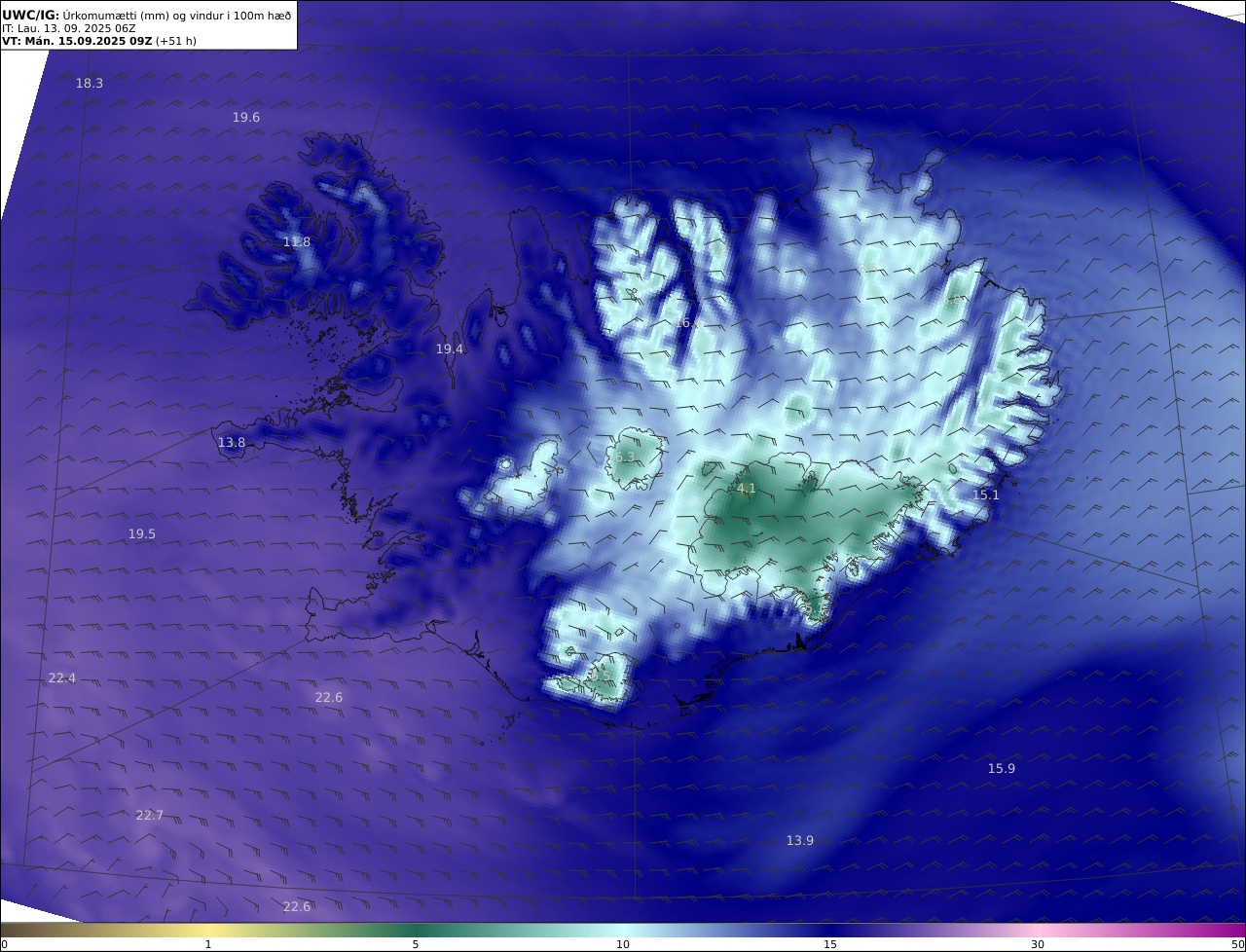Click the colorbar tick label 30
This screenshot has width=1246, height=952.
(1038, 944)
